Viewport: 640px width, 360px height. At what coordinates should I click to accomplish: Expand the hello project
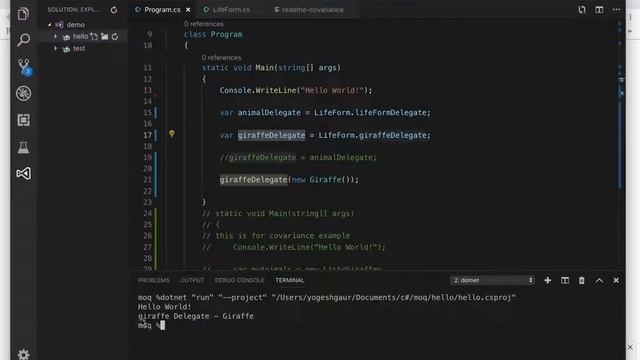(x=56, y=37)
